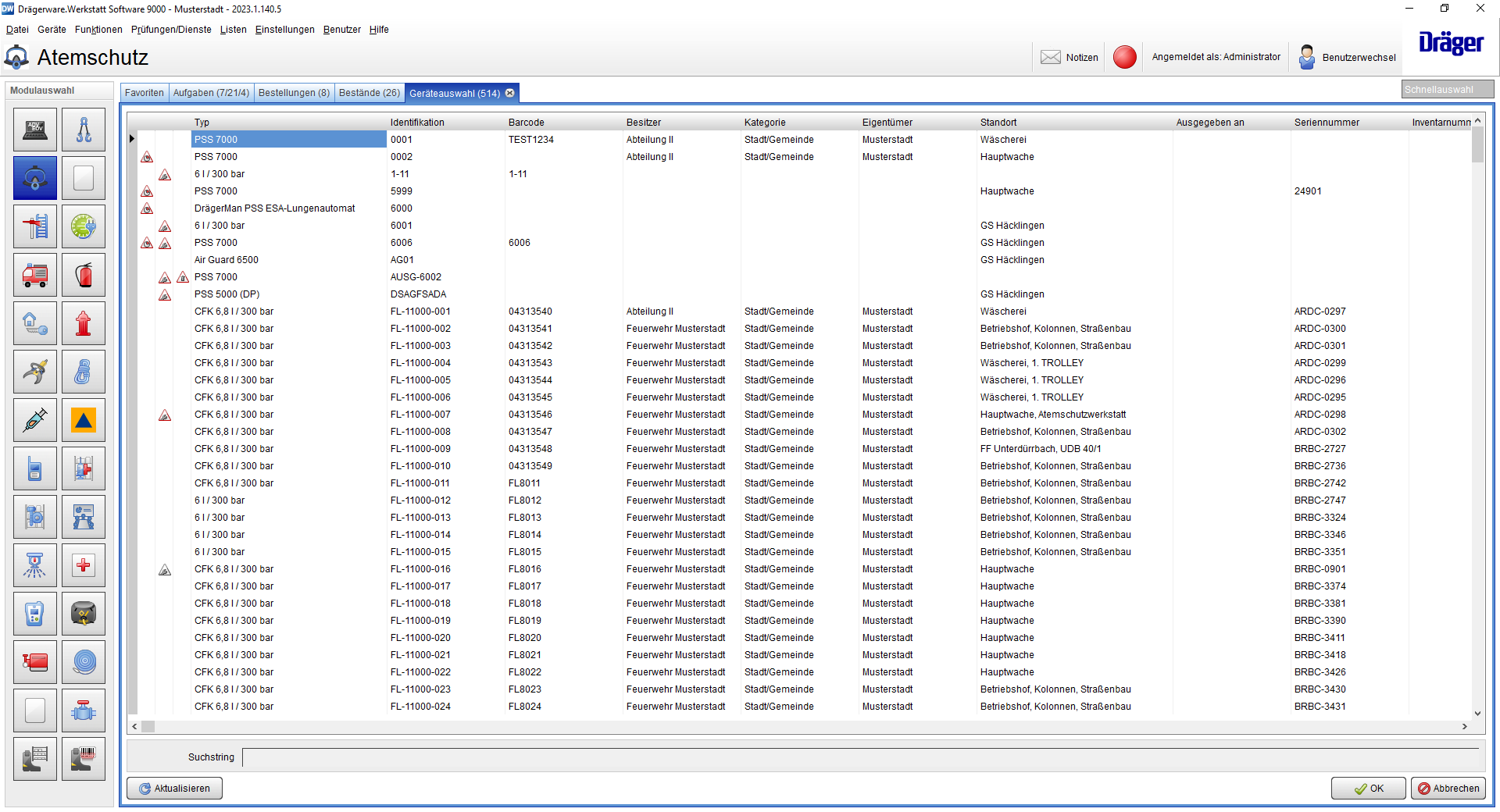Click the Abbrechen button
1500x812 pixels.
(x=1448, y=789)
